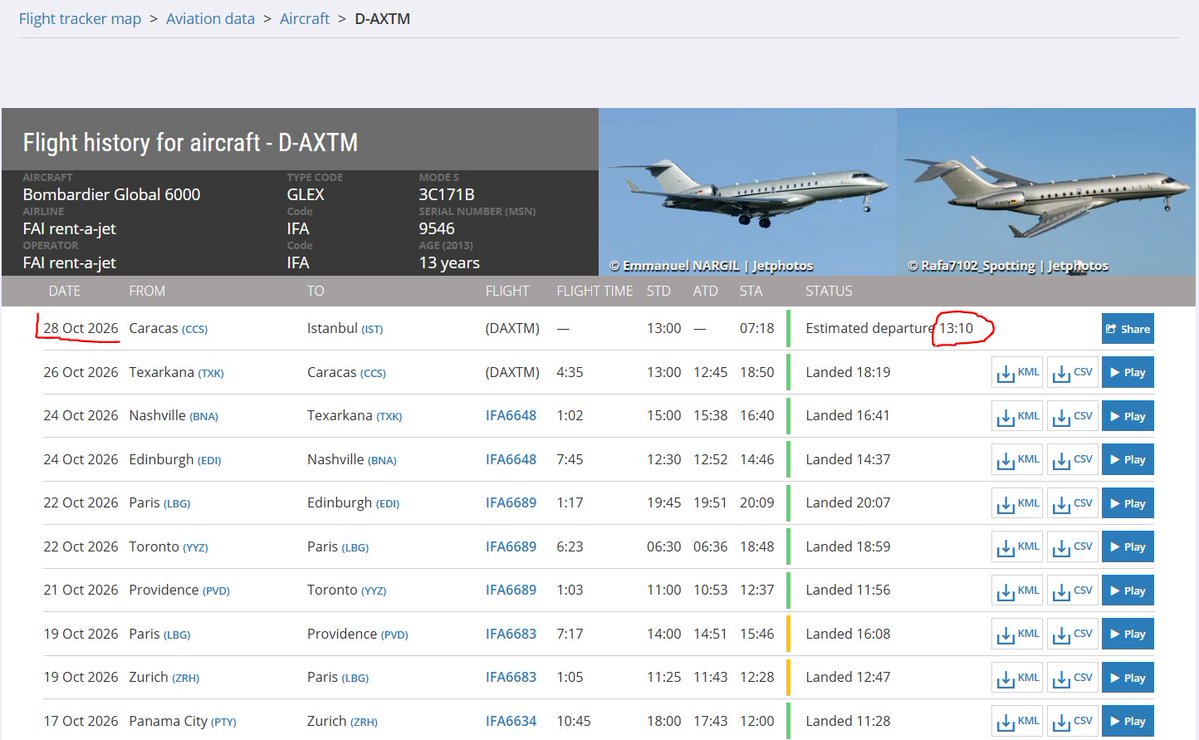Open flight IFA6683 from Zurich to Paris

(511, 677)
